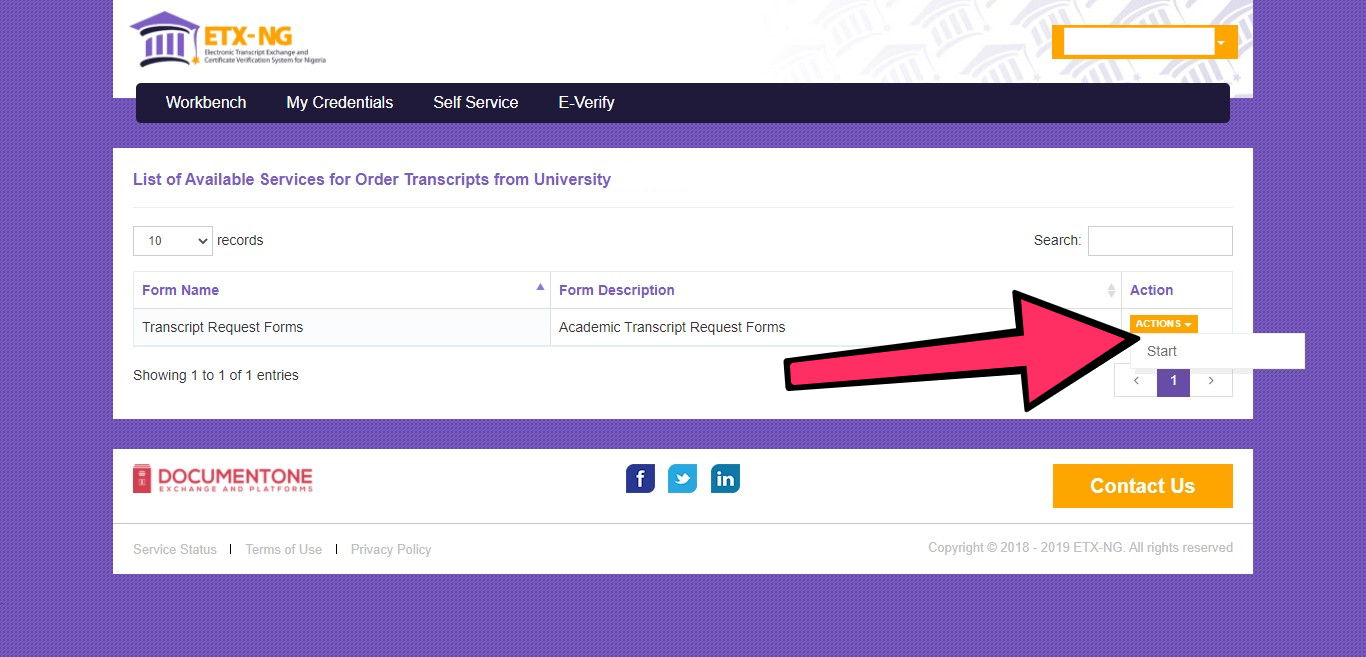Image resolution: width=1366 pixels, height=657 pixels.
Task: Open the records-per-page dropdown showing 10
Action: coord(172,240)
